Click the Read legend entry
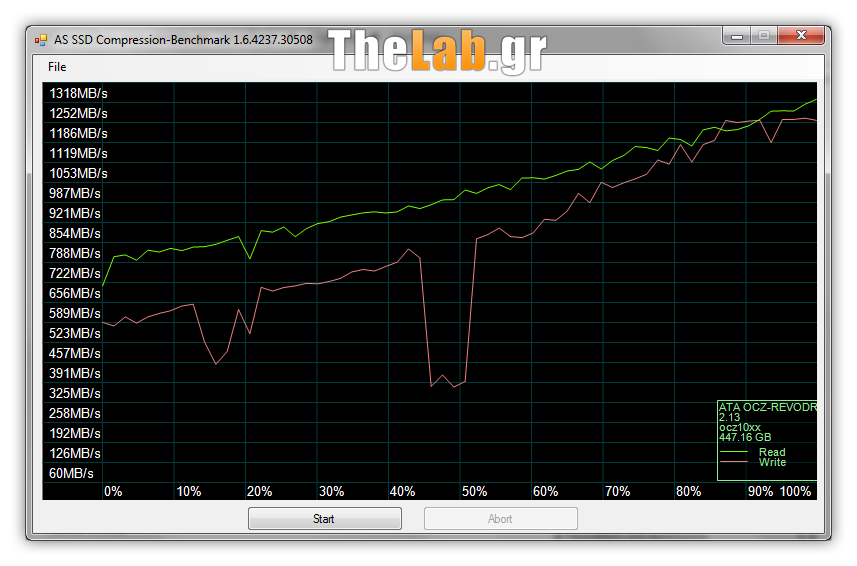Viewport: 857px width, 566px height. pyautogui.click(x=772, y=452)
